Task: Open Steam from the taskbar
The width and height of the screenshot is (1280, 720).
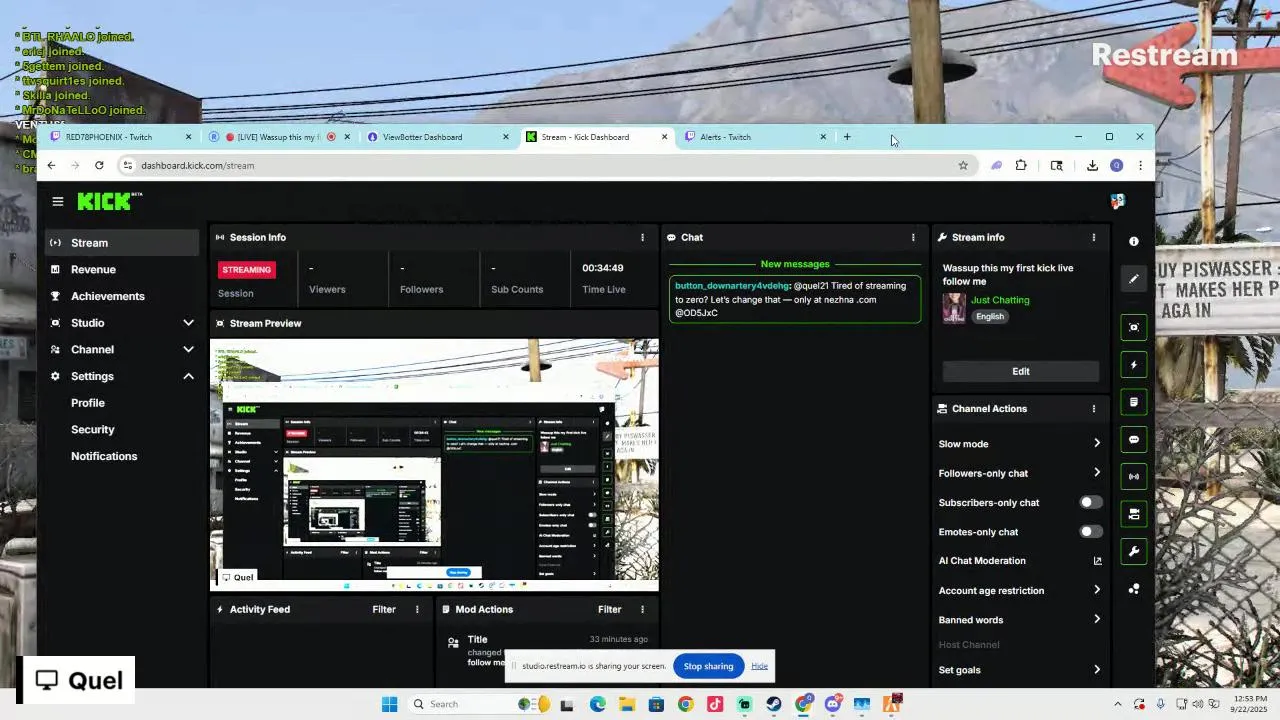Action: tap(774, 704)
